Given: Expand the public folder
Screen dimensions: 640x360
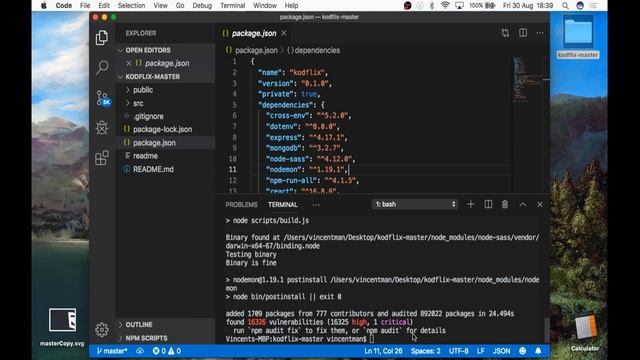Looking at the screenshot, I should (165, 90).
